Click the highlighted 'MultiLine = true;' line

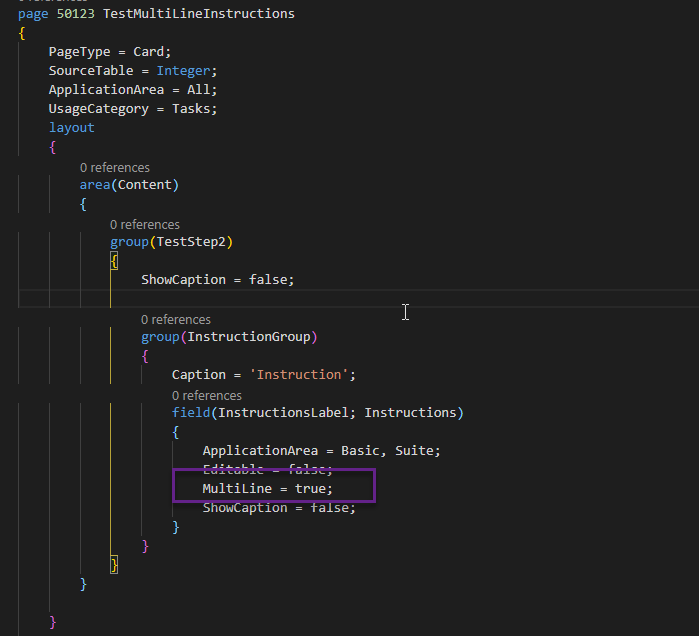pyautogui.click(x=267, y=488)
